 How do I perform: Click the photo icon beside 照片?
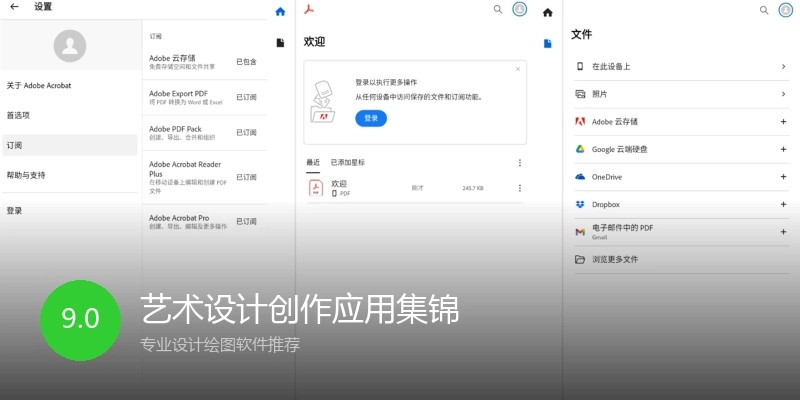point(580,94)
